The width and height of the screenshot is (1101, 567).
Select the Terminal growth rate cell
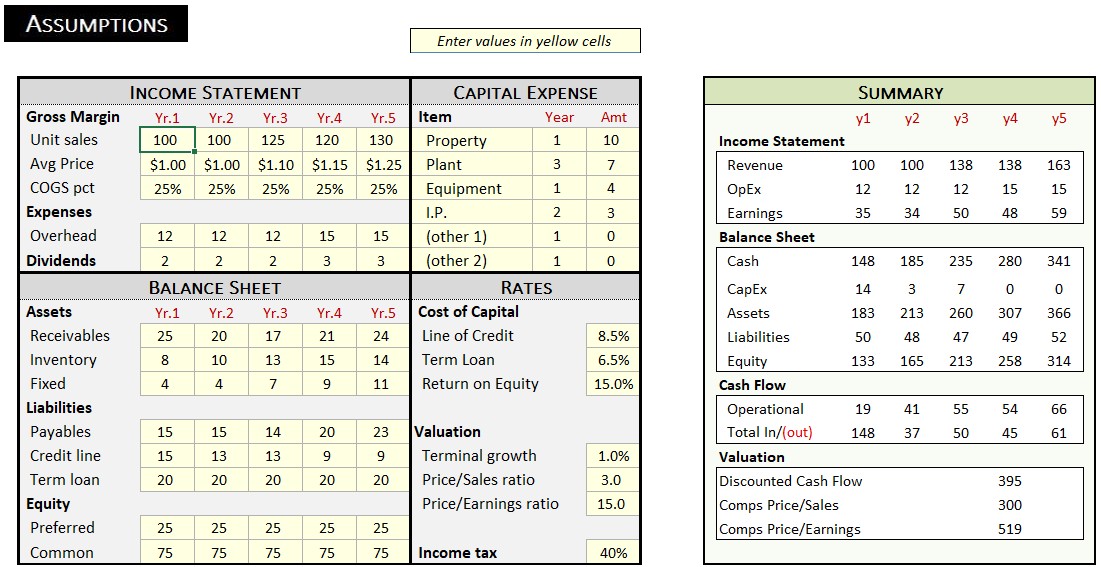coord(612,456)
